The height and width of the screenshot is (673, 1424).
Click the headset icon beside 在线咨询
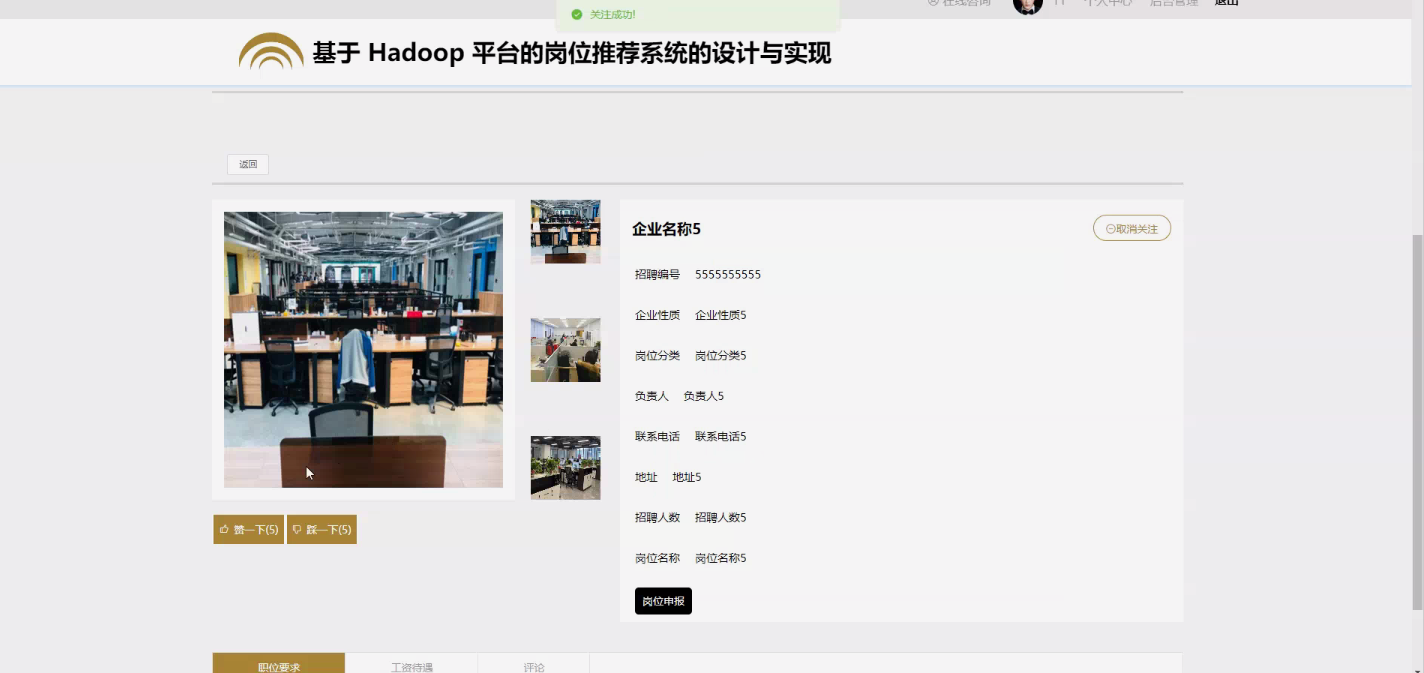(932, 3)
